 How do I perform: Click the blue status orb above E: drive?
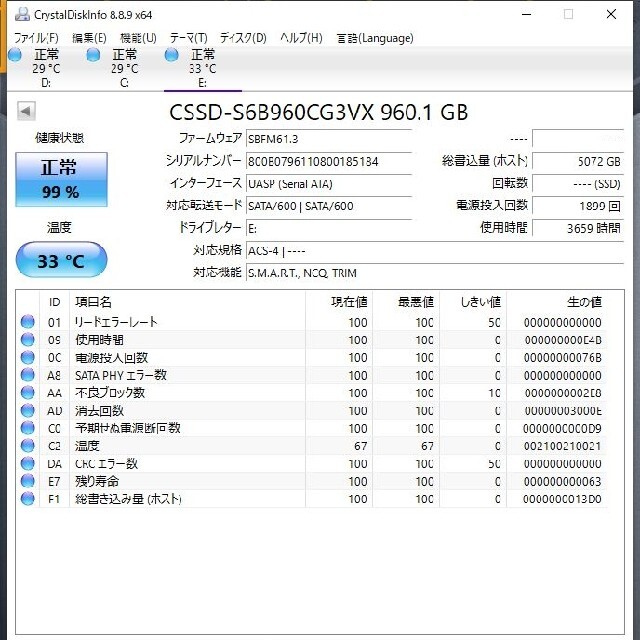(171, 54)
